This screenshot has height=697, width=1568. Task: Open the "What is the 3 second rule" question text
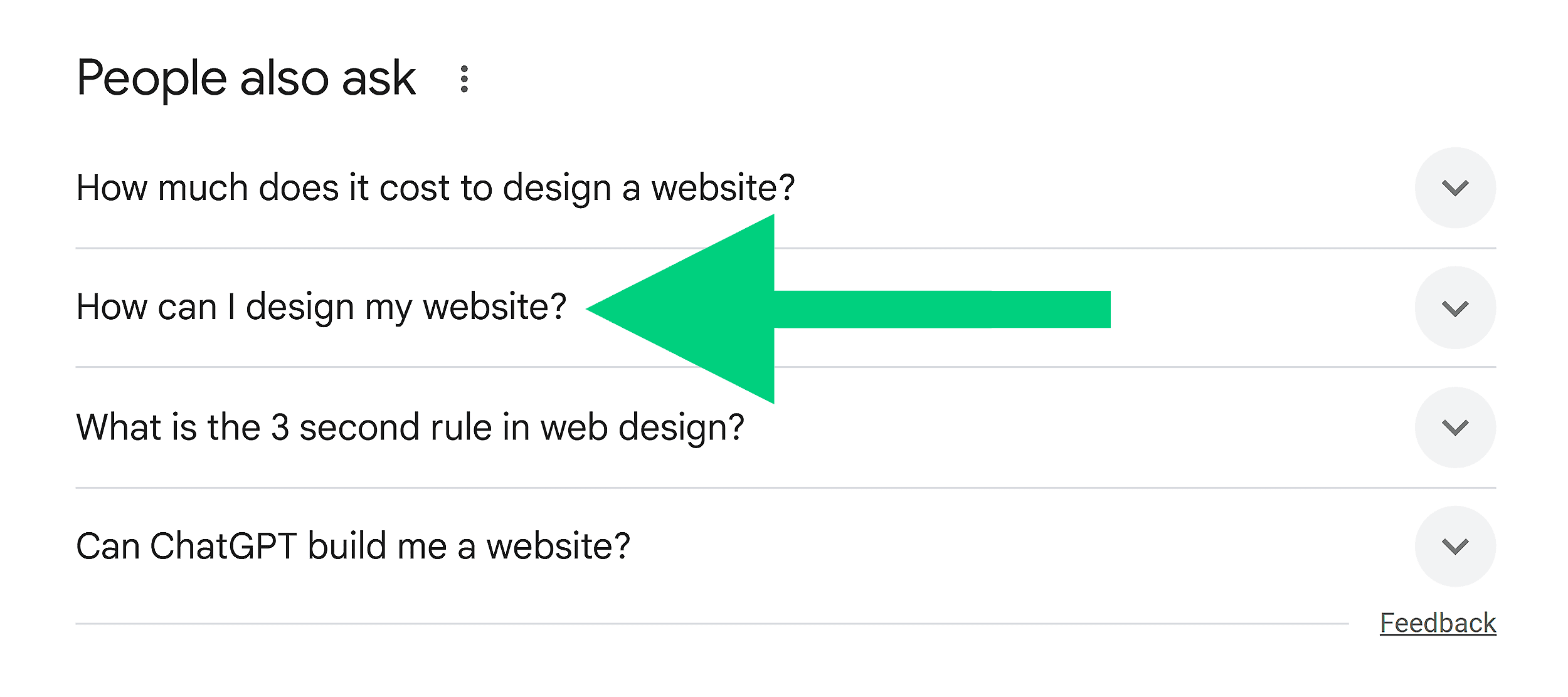pyautogui.click(x=410, y=427)
